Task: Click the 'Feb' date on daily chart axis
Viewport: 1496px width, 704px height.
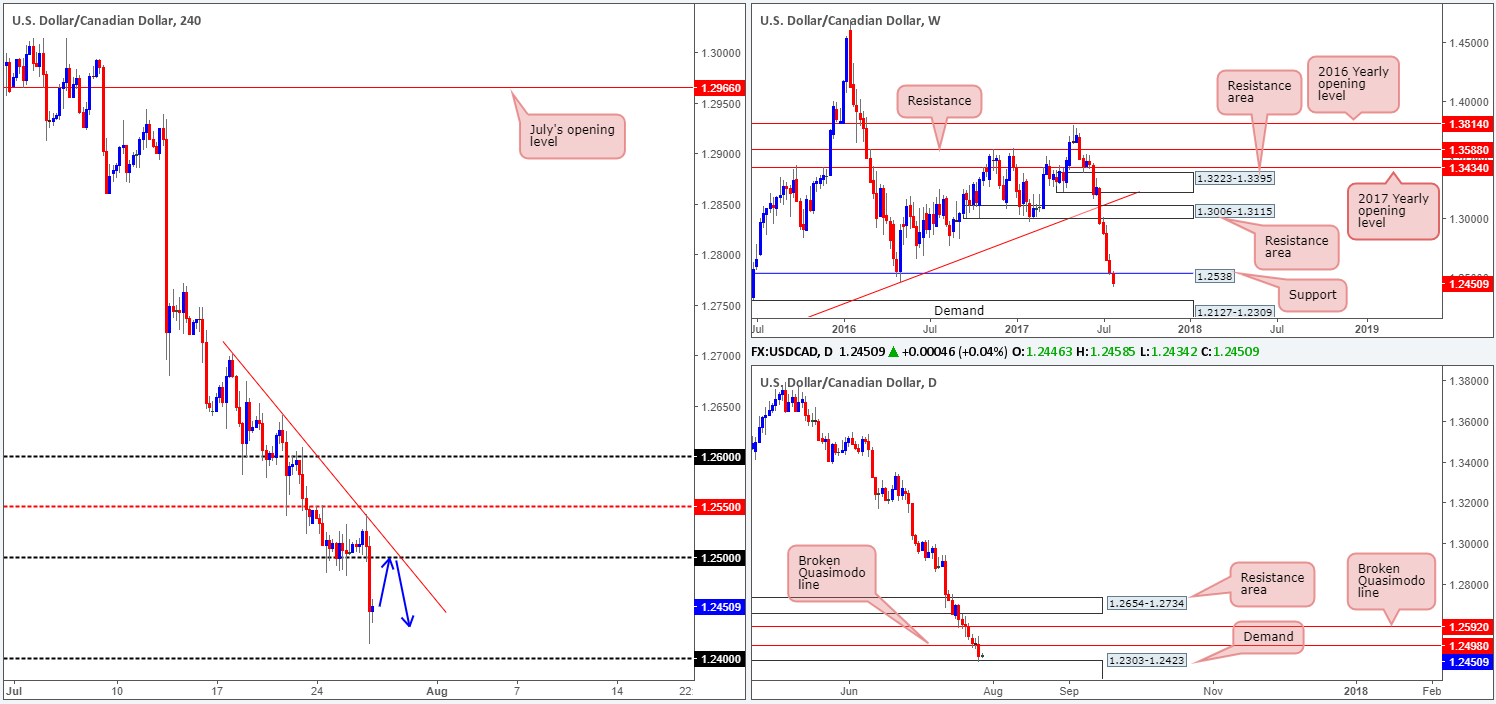Action: coord(1431,690)
